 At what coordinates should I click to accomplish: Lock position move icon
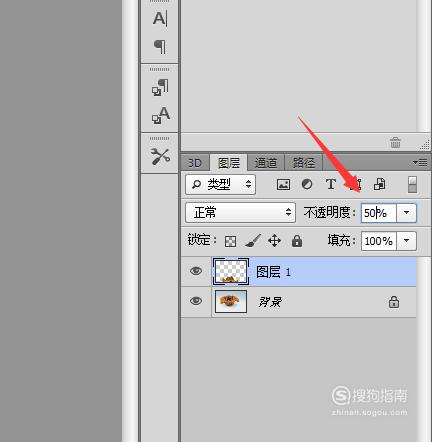[x=274, y=241]
